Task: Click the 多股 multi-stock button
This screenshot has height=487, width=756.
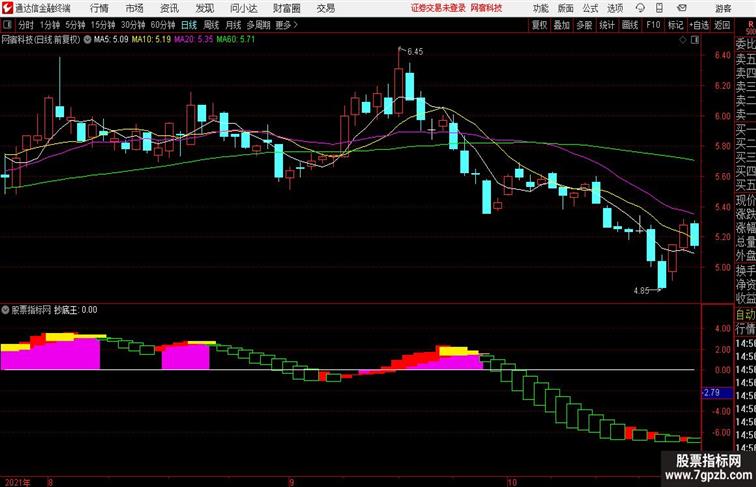Action: 584,25
